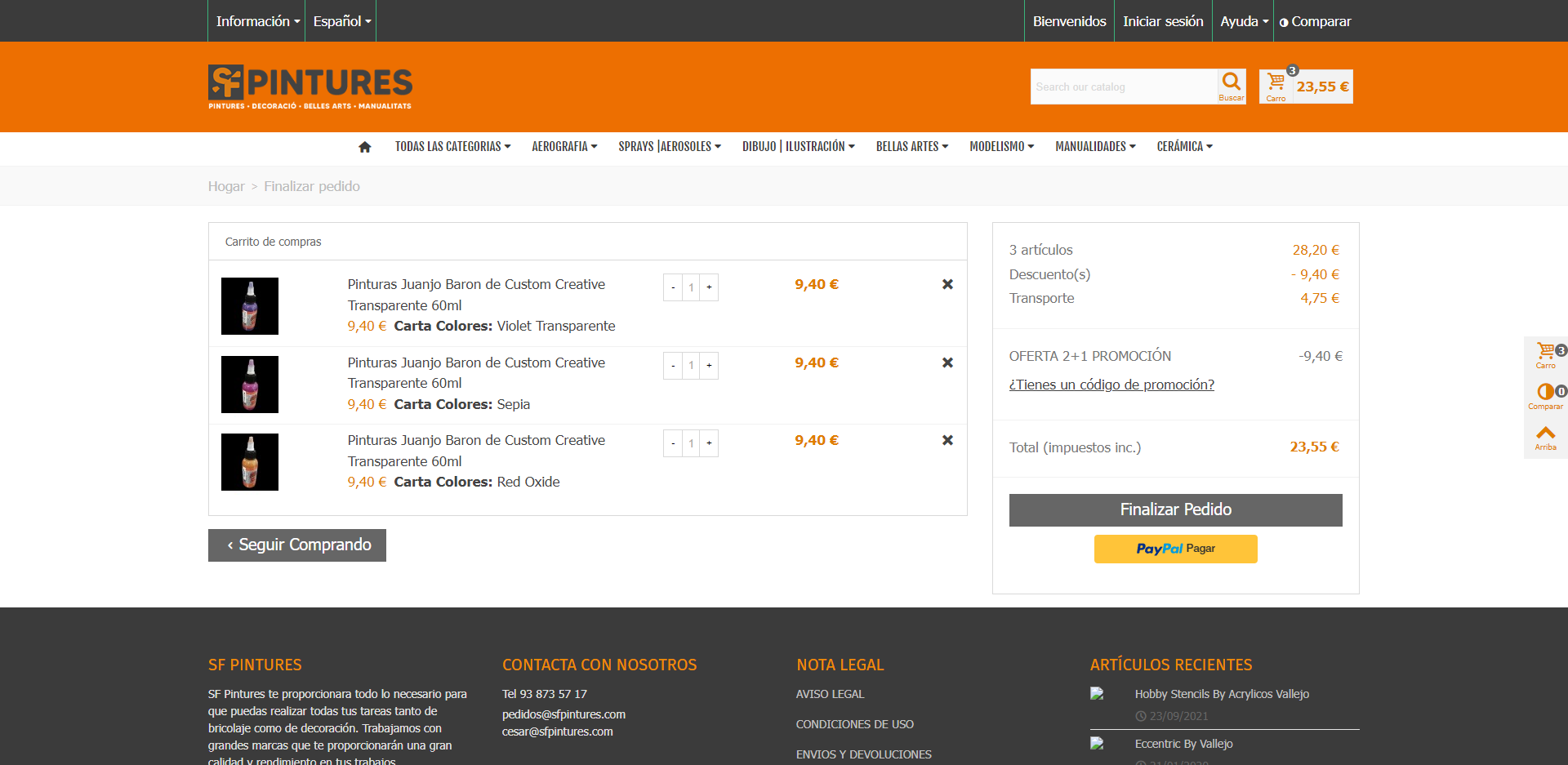
Task: Expand the Aerografia menu
Action: 564,147
